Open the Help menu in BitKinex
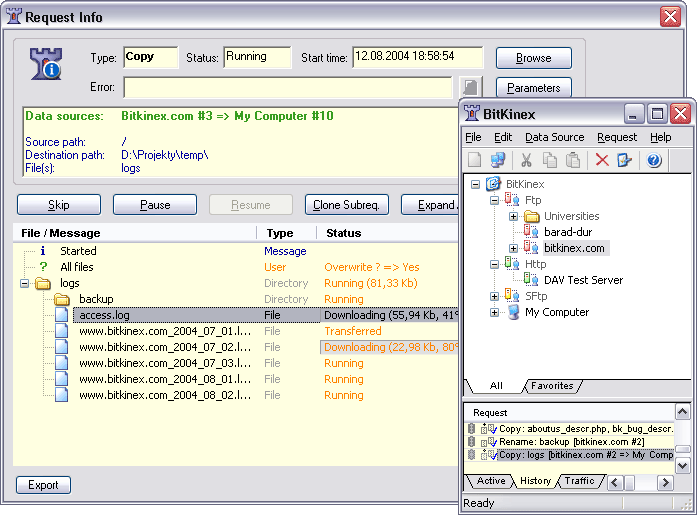This screenshot has width=697, height=515. tap(661, 137)
